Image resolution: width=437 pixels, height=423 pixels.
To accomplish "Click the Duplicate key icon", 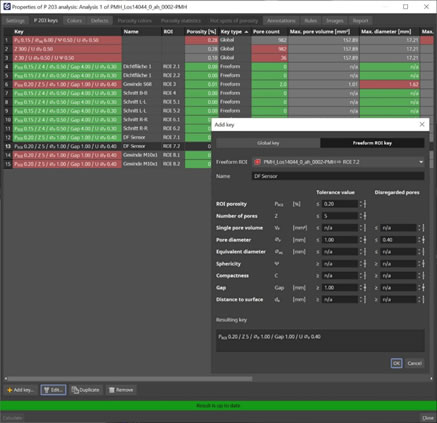I will 75,390.
